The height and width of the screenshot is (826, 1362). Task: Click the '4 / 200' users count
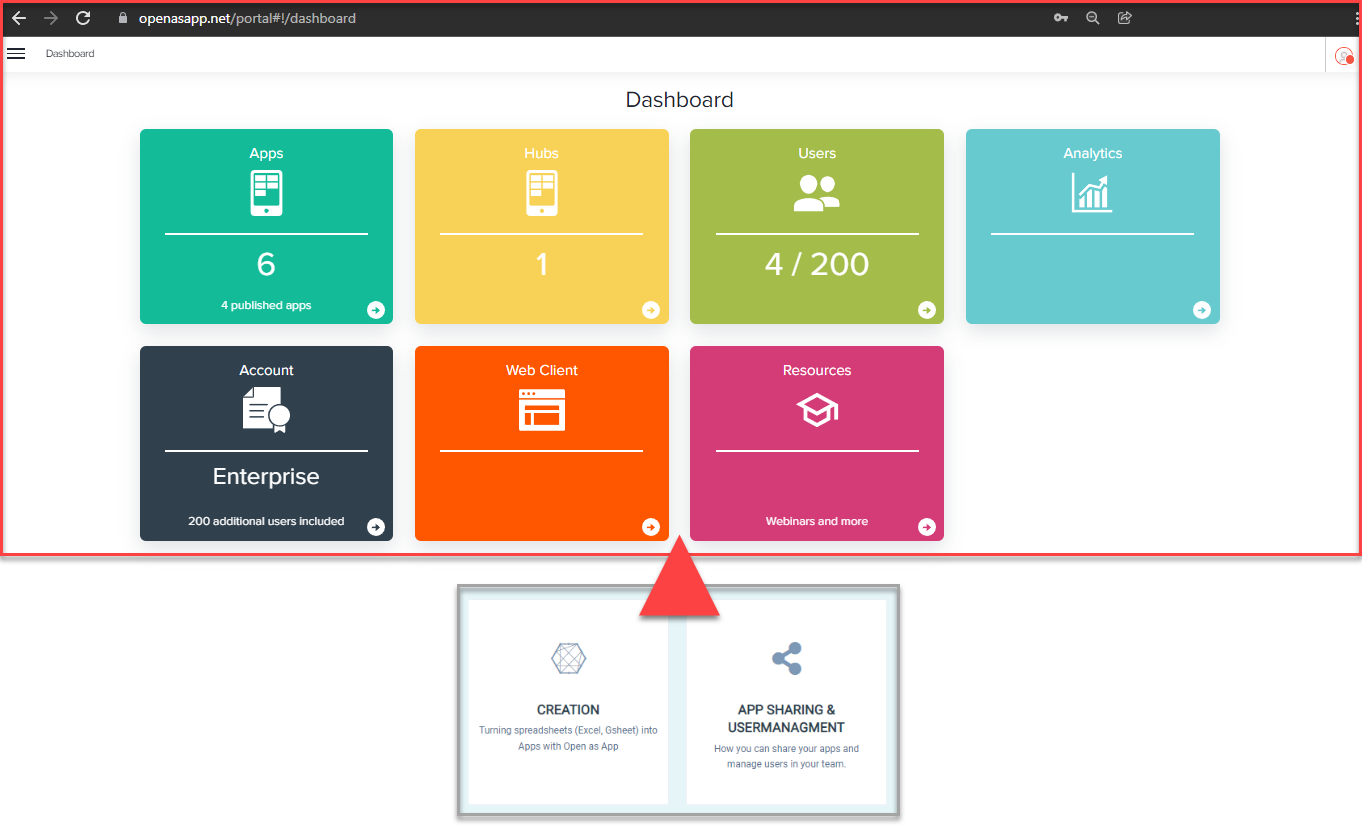(x=817, y=264)
